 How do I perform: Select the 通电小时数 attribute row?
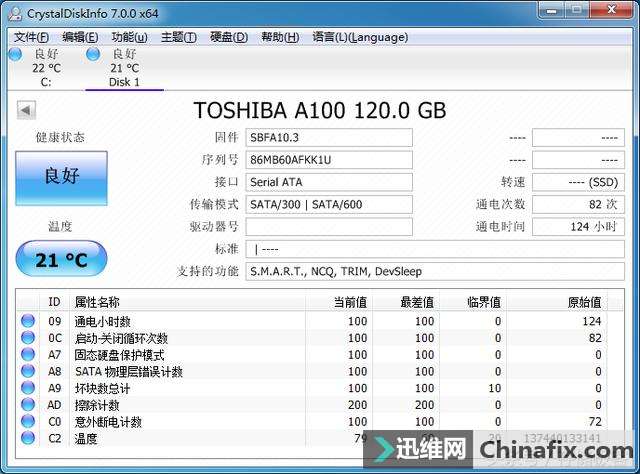(312, 321)
